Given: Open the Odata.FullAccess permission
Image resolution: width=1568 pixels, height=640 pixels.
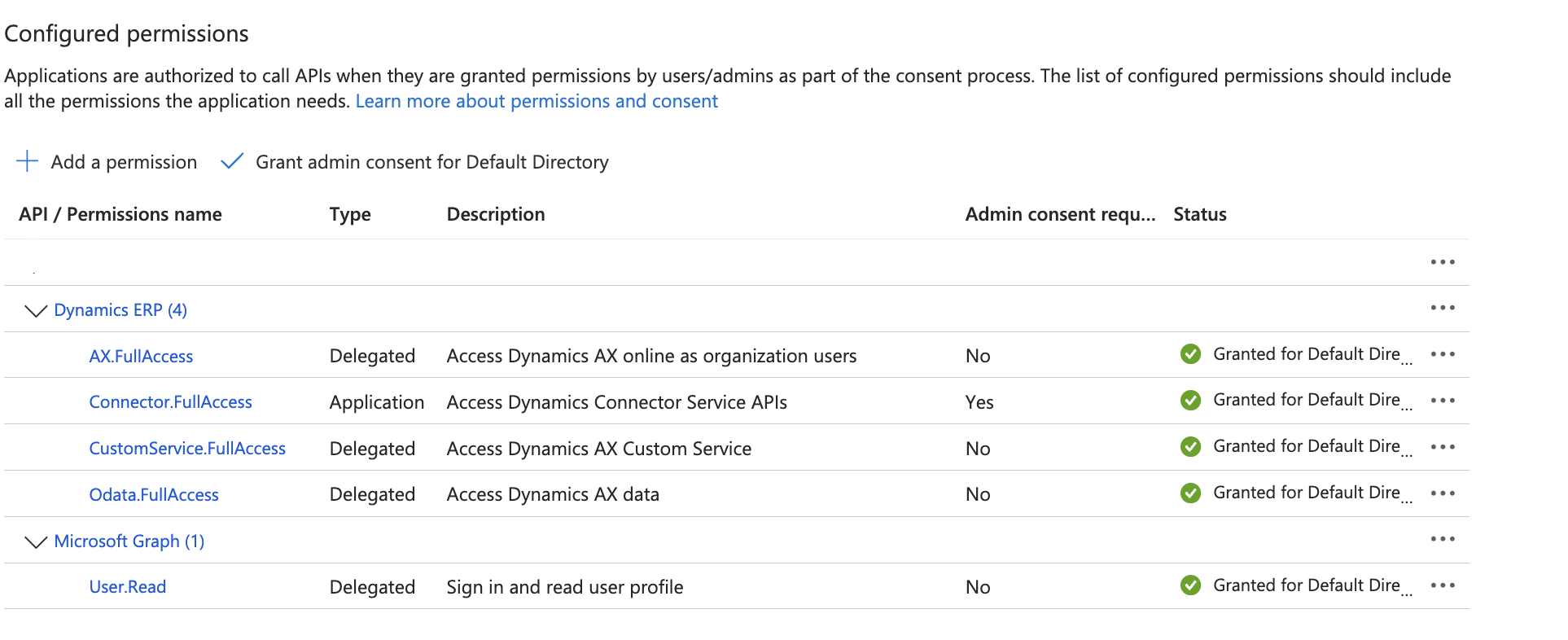Looking at the screenshot, I should click(154, 495).
